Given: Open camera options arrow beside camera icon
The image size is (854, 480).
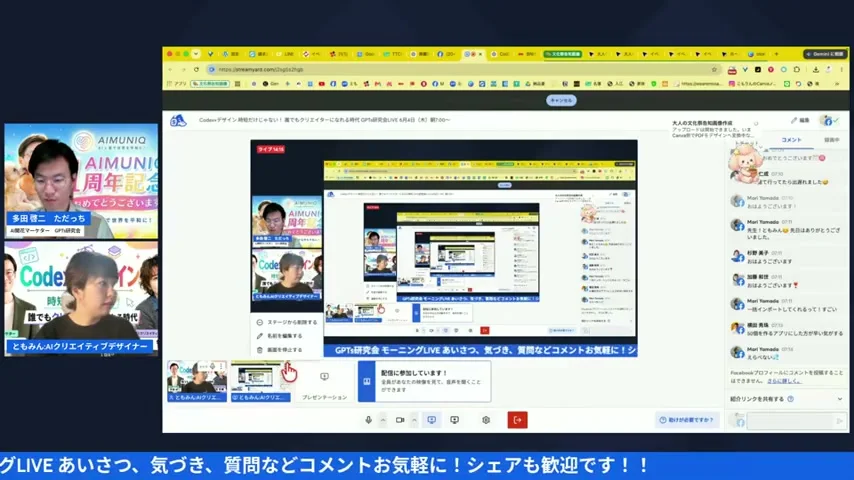Looking at the screenshot, I should point(414,420).
